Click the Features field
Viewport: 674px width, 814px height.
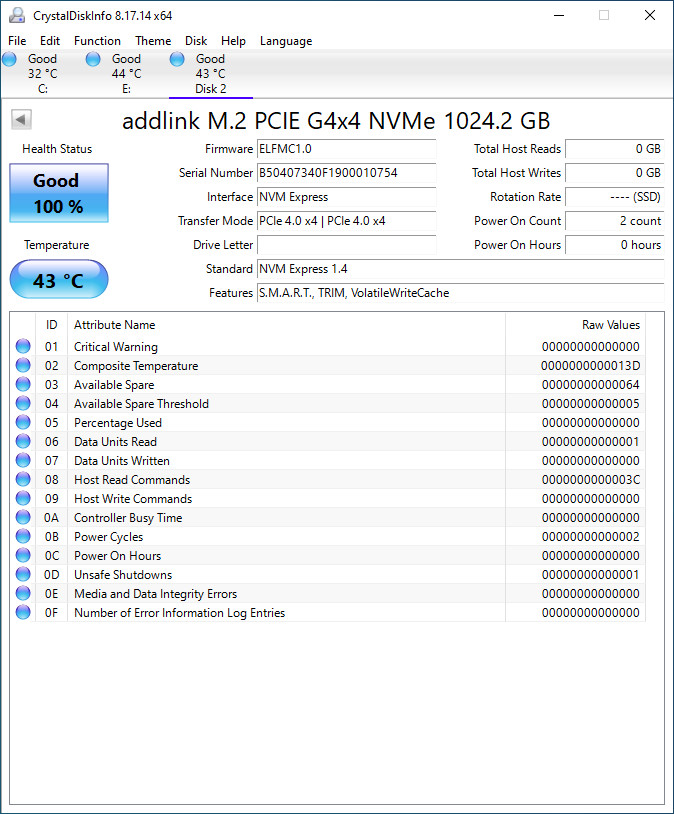(461, 293)
